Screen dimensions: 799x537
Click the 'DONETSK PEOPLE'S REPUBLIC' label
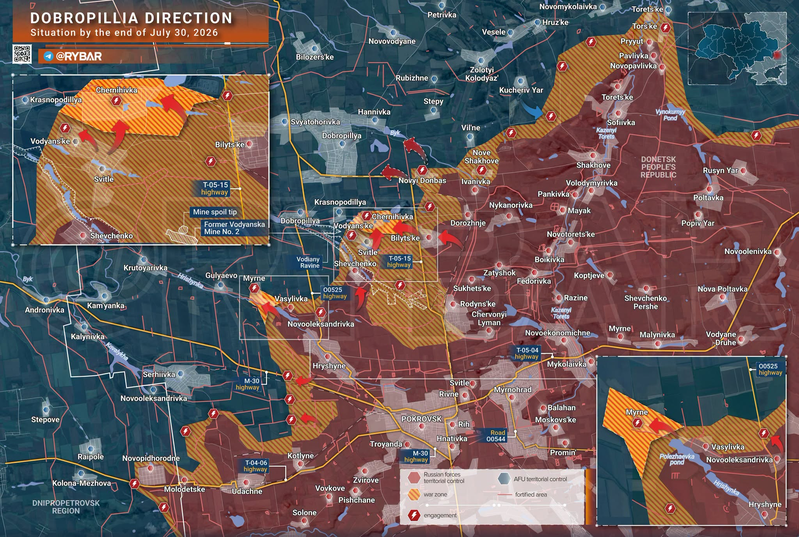(658, 167)
